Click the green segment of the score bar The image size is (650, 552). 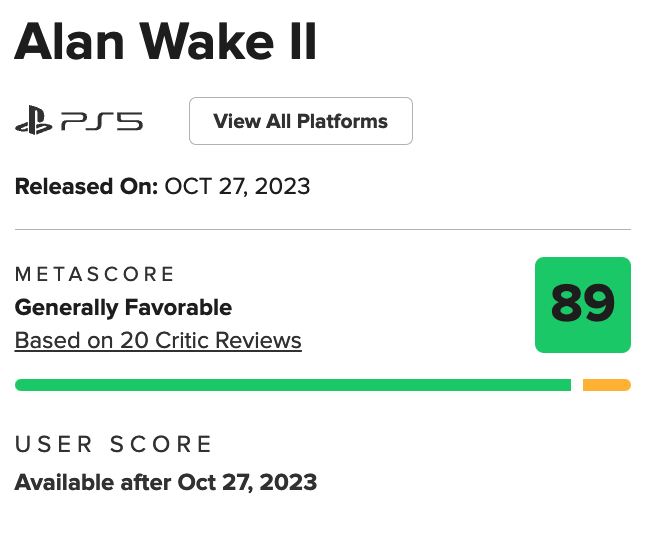coord(292,385)
